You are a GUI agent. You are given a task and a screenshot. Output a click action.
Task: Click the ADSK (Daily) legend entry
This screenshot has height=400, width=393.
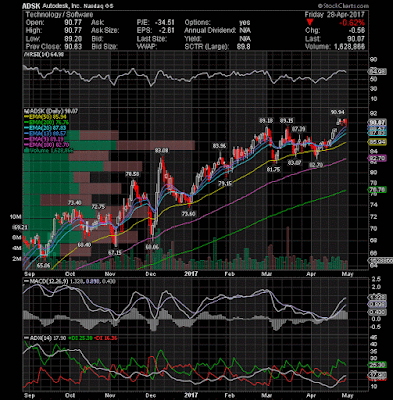[50, 111]
